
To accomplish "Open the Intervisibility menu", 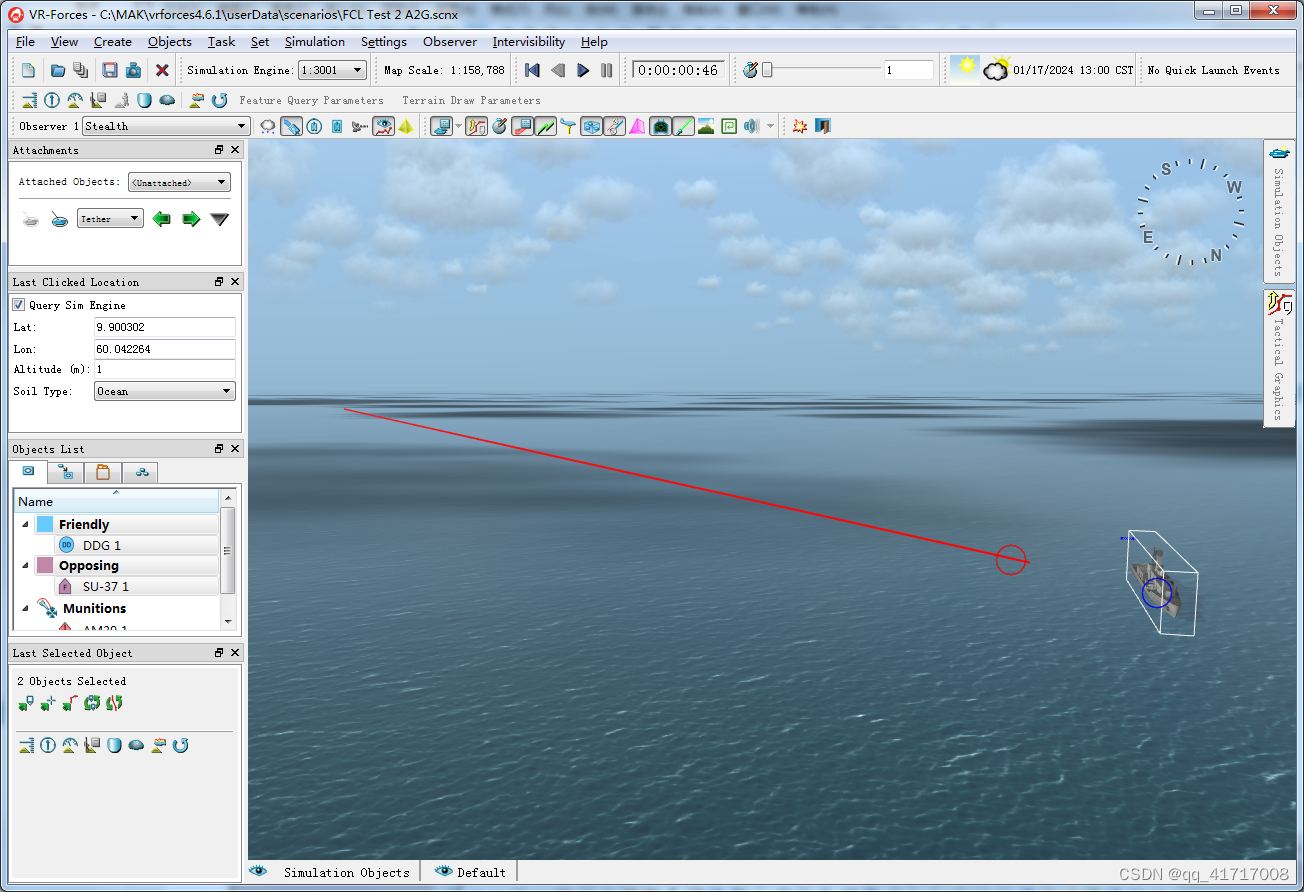I will pyautogui.click(x=529, y=42).
